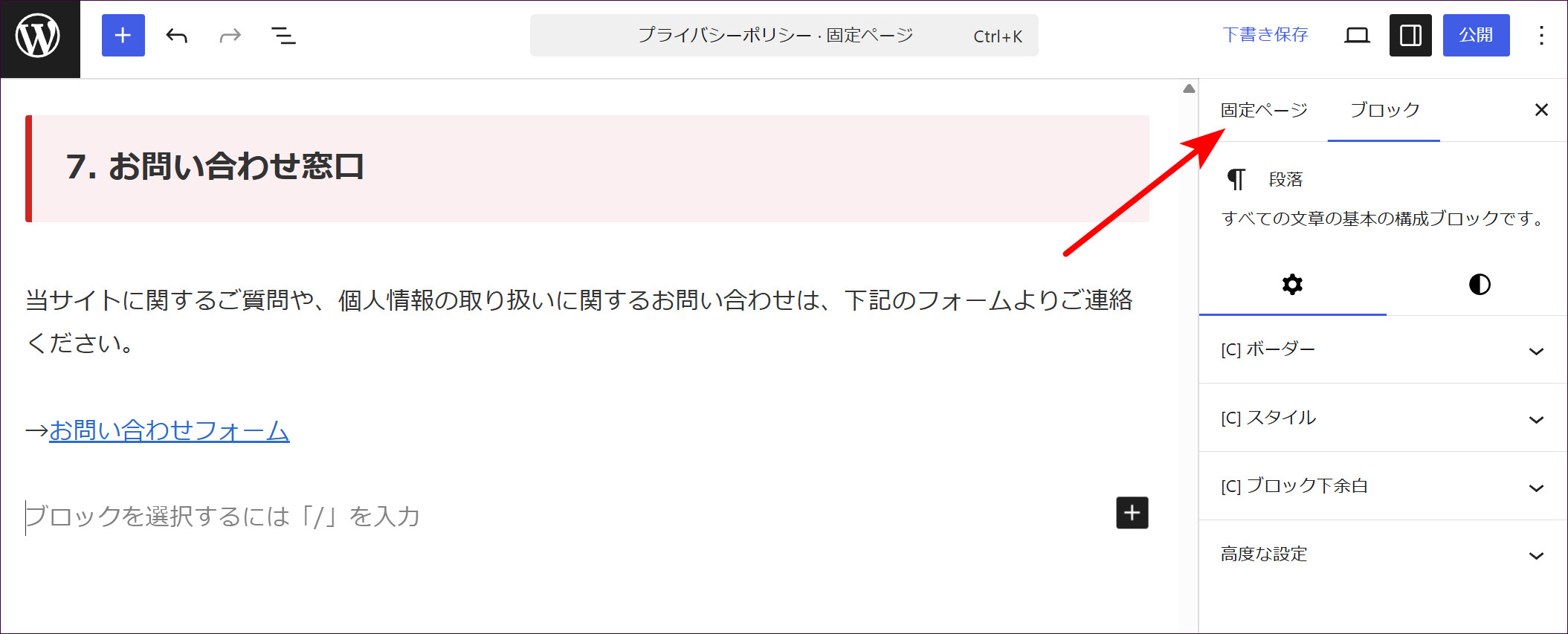Open the document overview list view
Image resolution: width=1568 pixels, height=634 pixels.
tap(283, 35)
